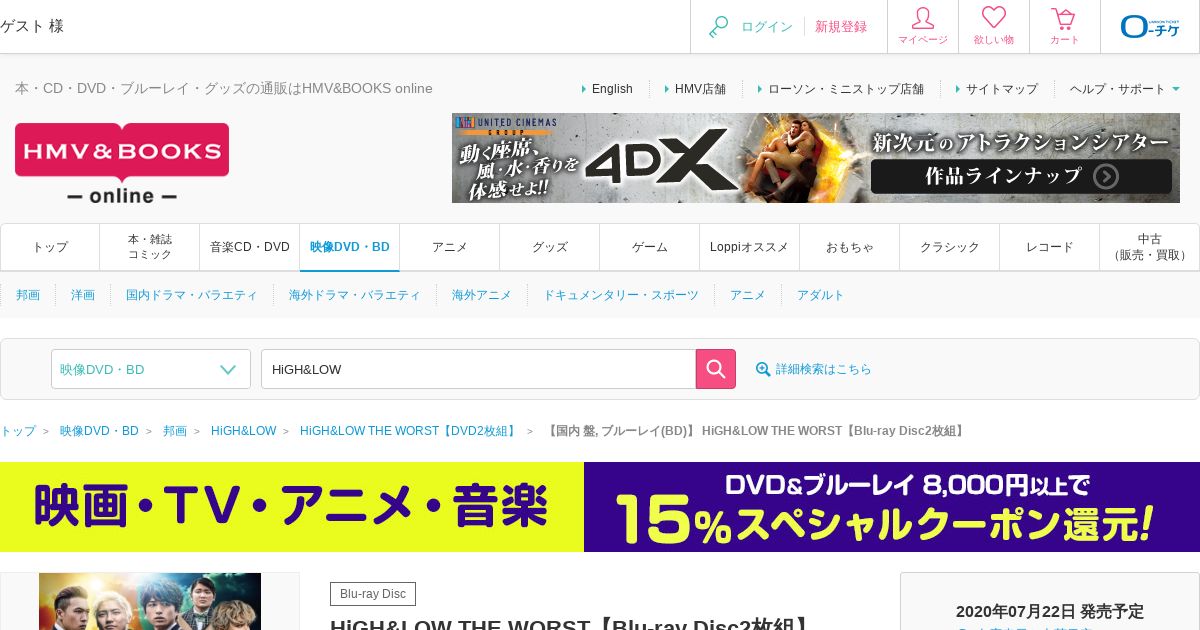The height and width of the screenshot is (630, 1200).
Task: Select the アニメ main navigation tab
Action: (x=450, y=247)
